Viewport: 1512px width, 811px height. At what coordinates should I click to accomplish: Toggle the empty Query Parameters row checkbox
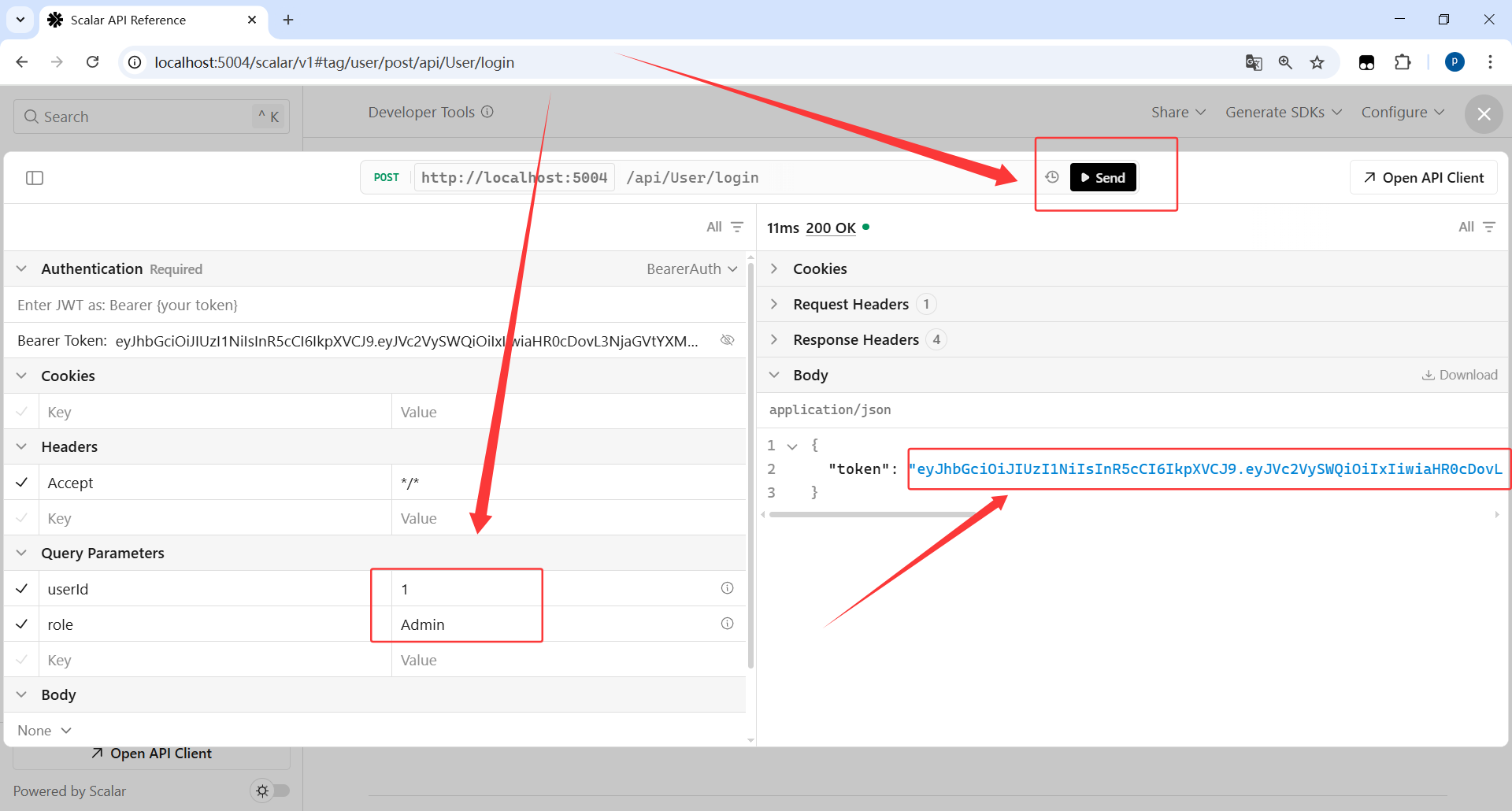pyautogui.click(x=22, y=659)
